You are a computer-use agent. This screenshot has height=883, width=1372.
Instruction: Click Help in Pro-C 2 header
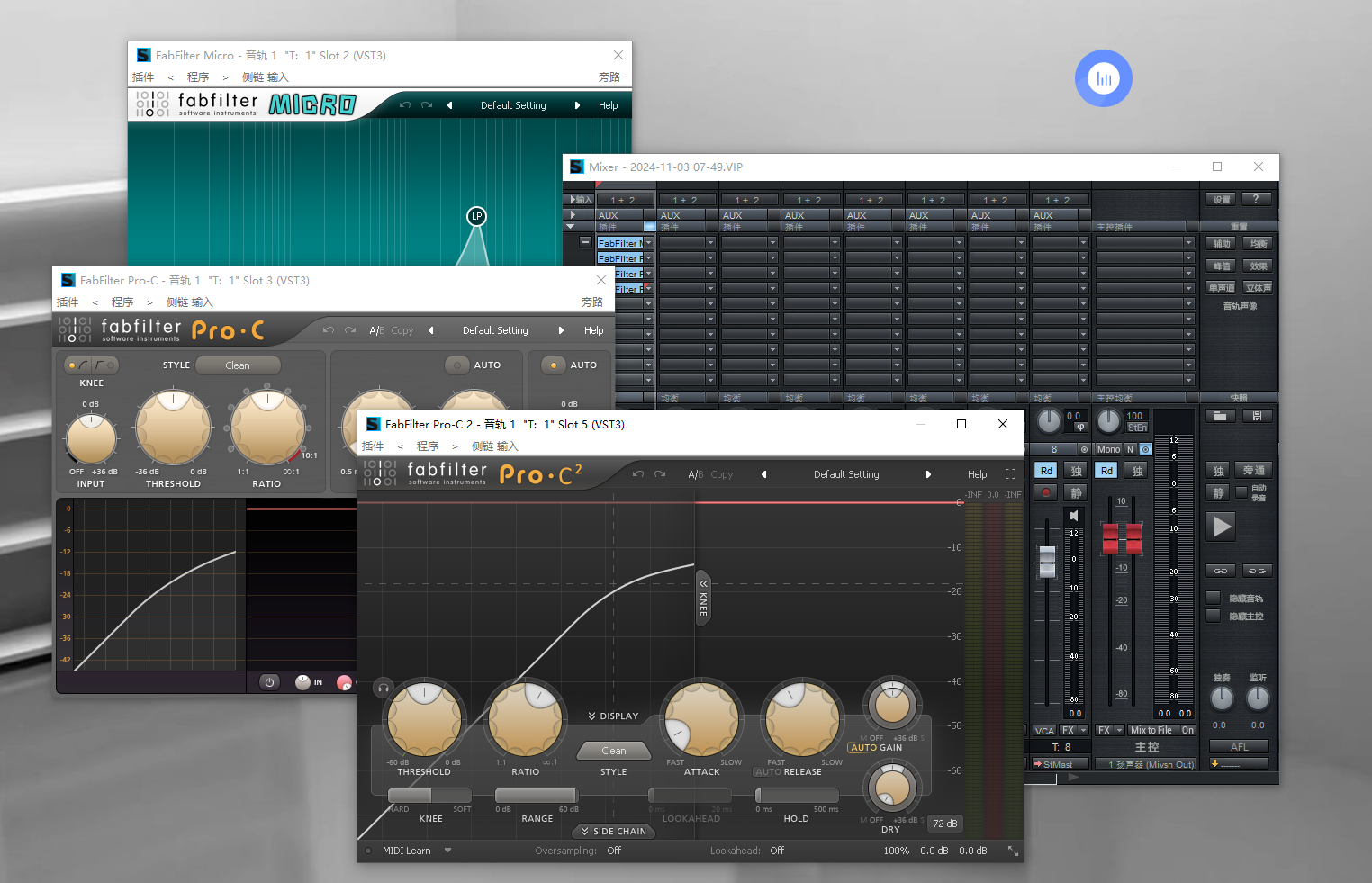978,474
